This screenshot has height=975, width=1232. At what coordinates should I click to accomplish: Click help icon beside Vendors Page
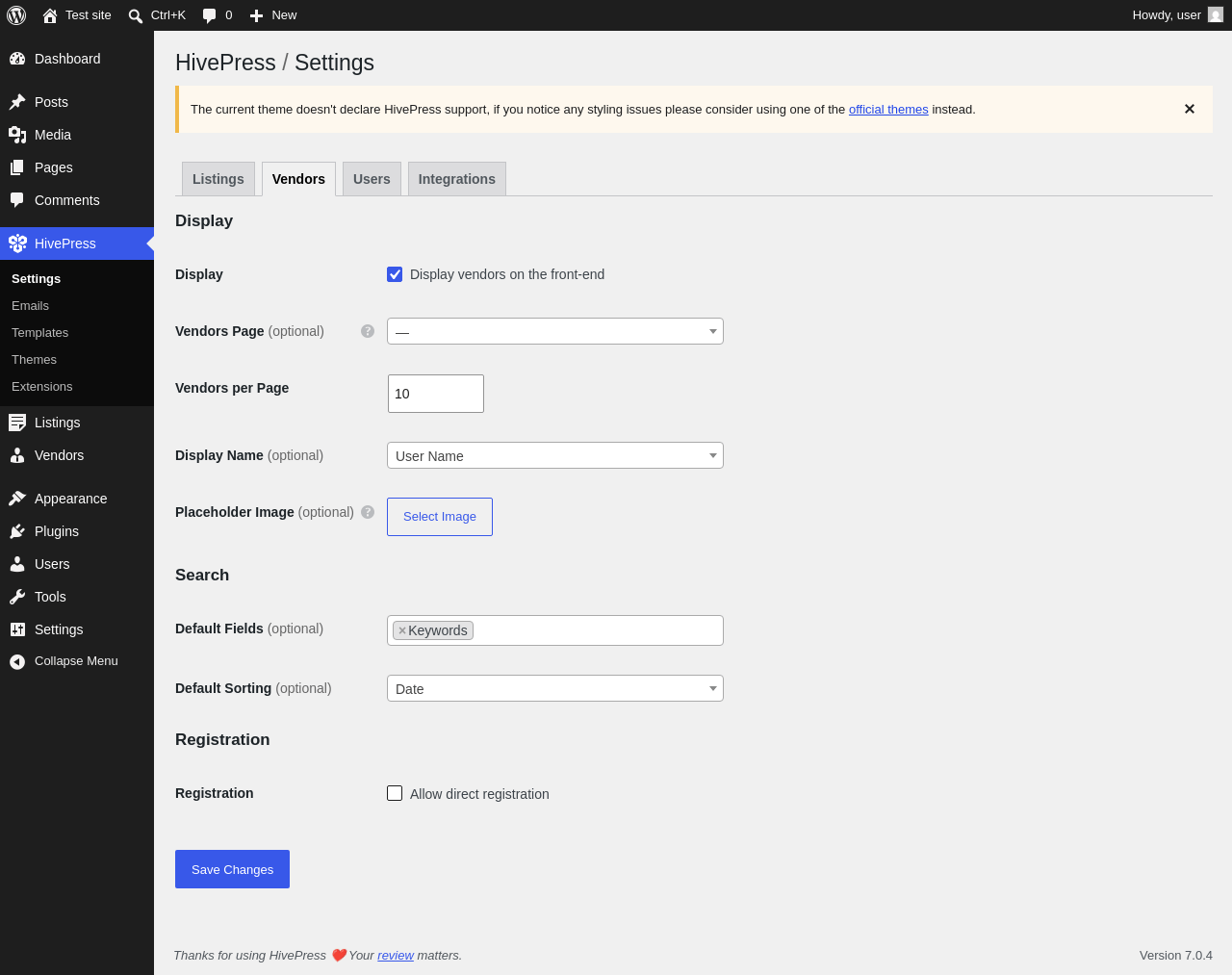368,331
